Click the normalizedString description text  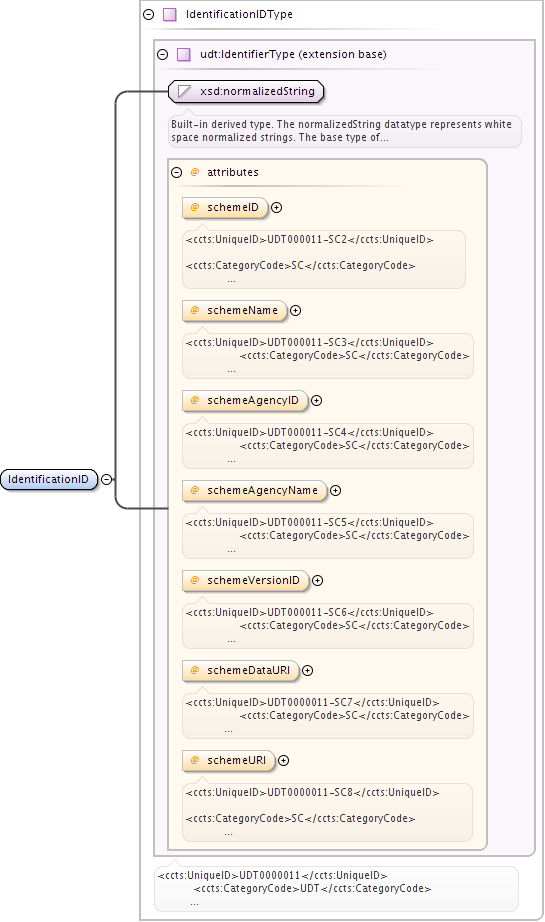pos(341,131)
